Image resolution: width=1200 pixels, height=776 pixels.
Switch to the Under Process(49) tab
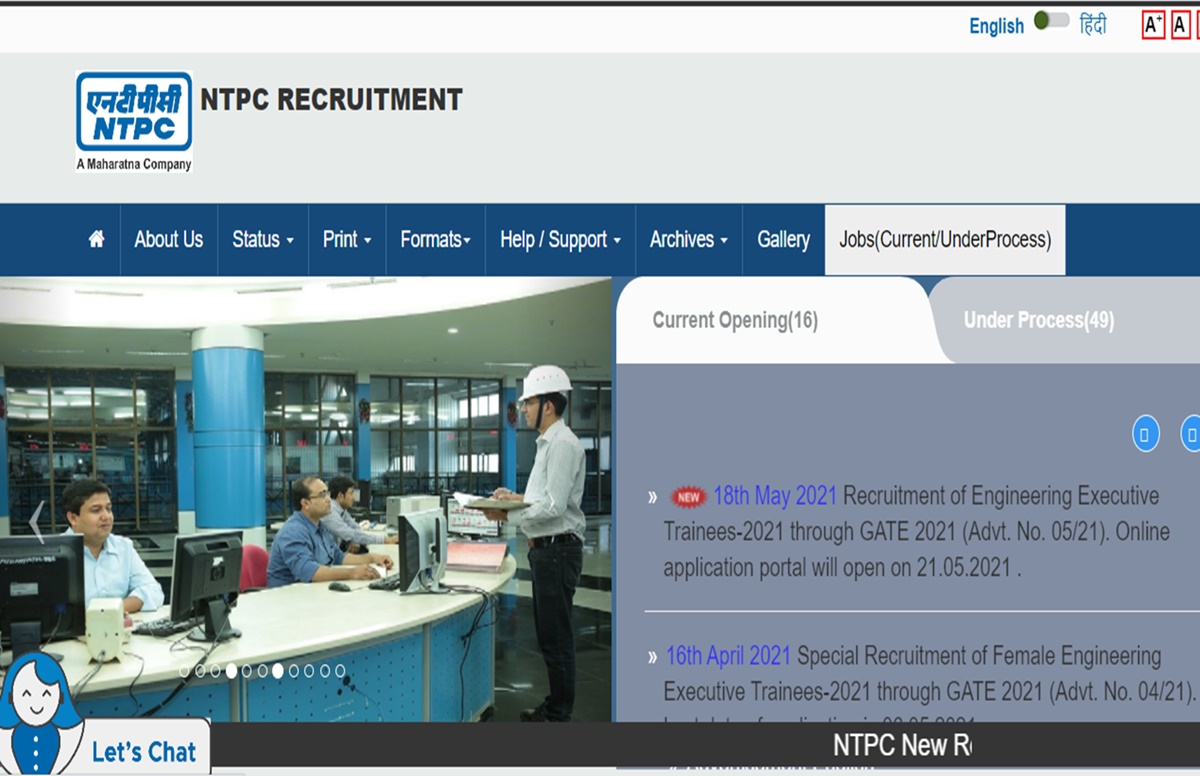1037,320
